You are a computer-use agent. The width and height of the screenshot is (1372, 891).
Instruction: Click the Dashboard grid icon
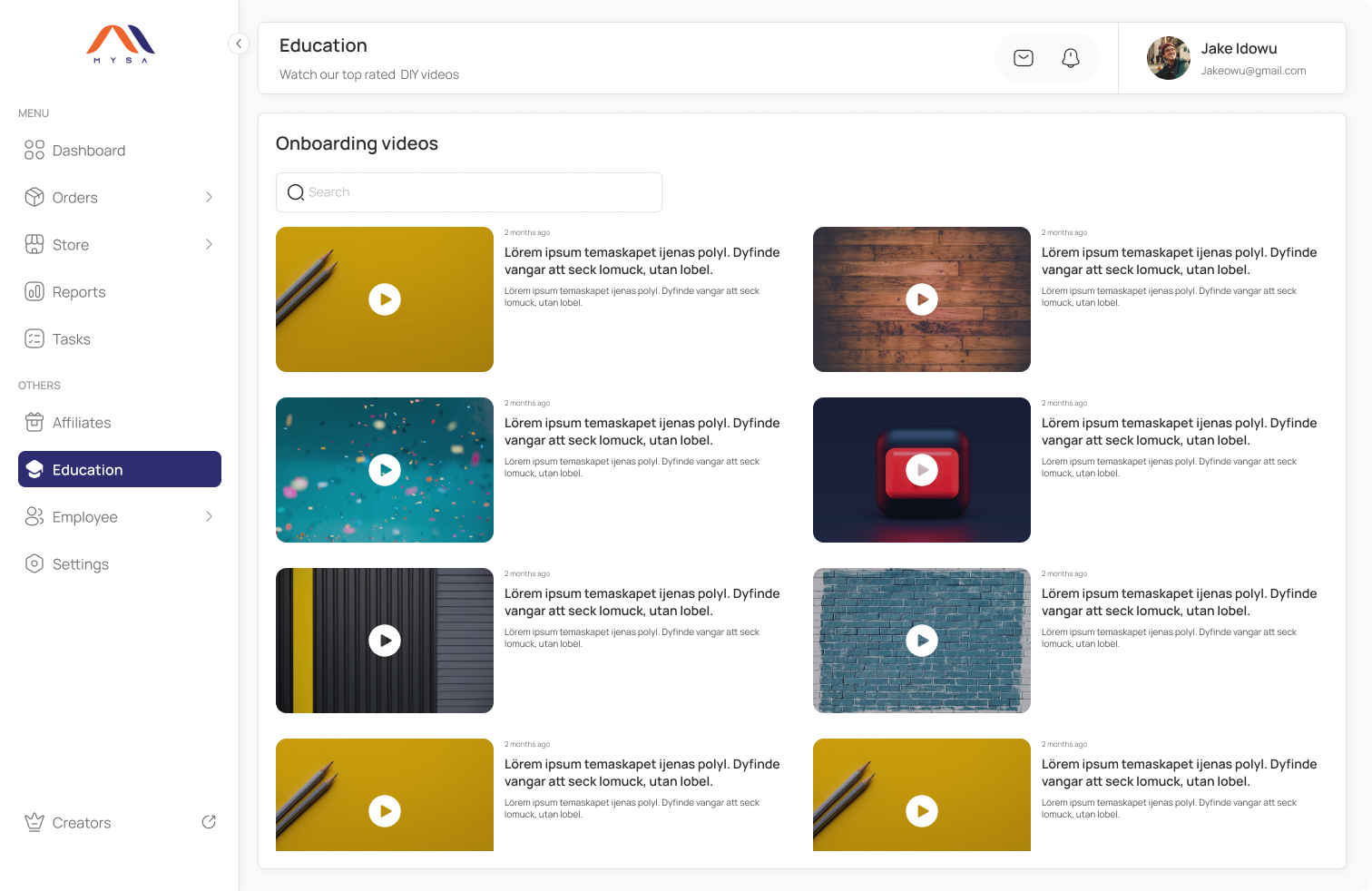click(x=34, y=150)
